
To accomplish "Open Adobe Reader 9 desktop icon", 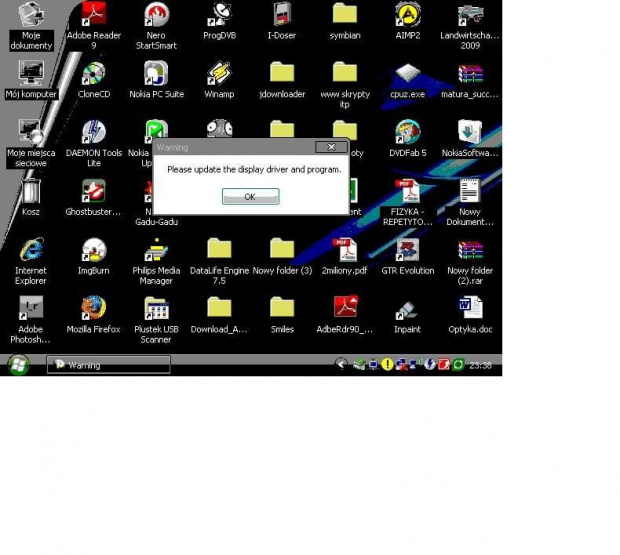I will [x=94, y=16].
